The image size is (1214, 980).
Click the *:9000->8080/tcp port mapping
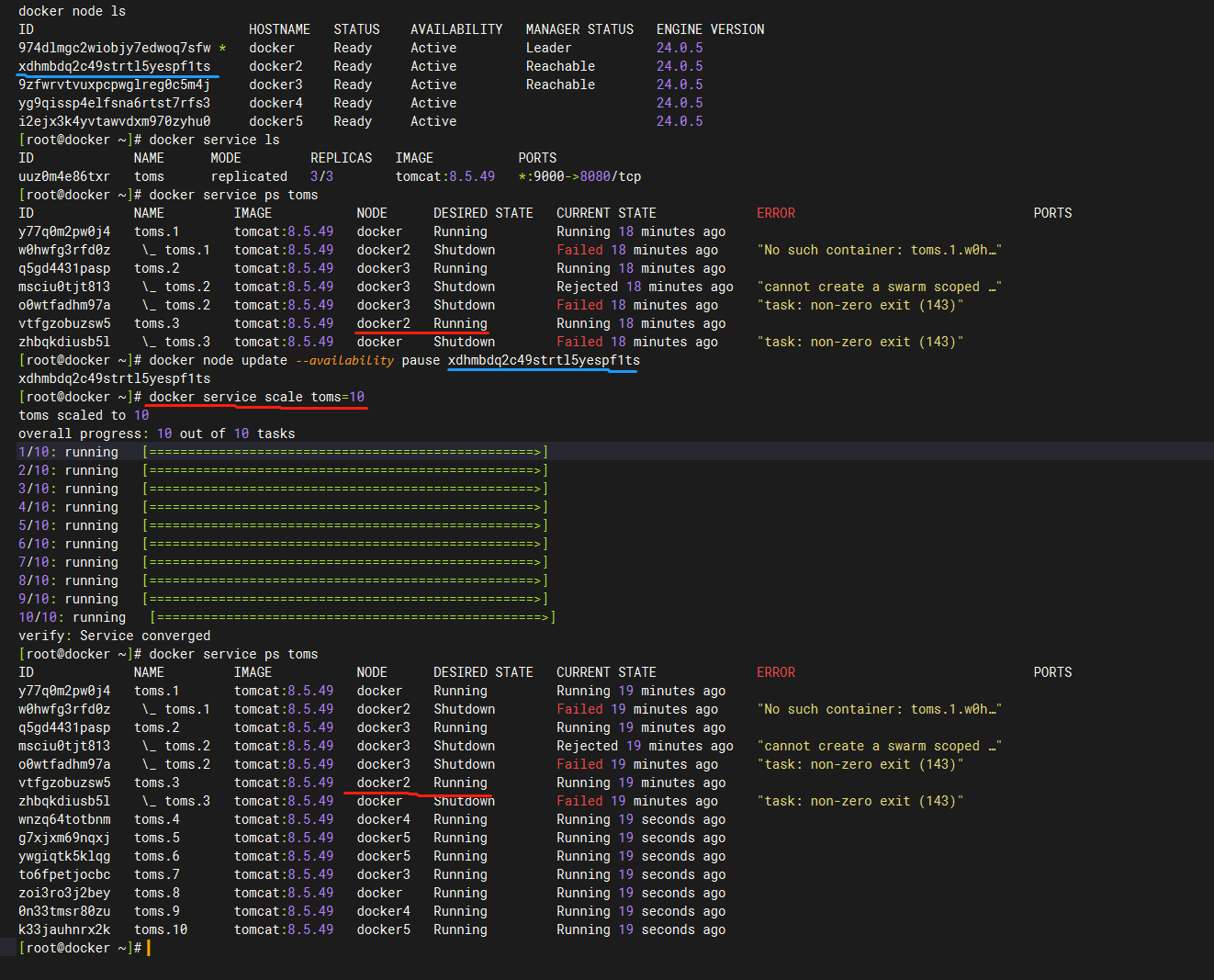[x=579, y=176]
